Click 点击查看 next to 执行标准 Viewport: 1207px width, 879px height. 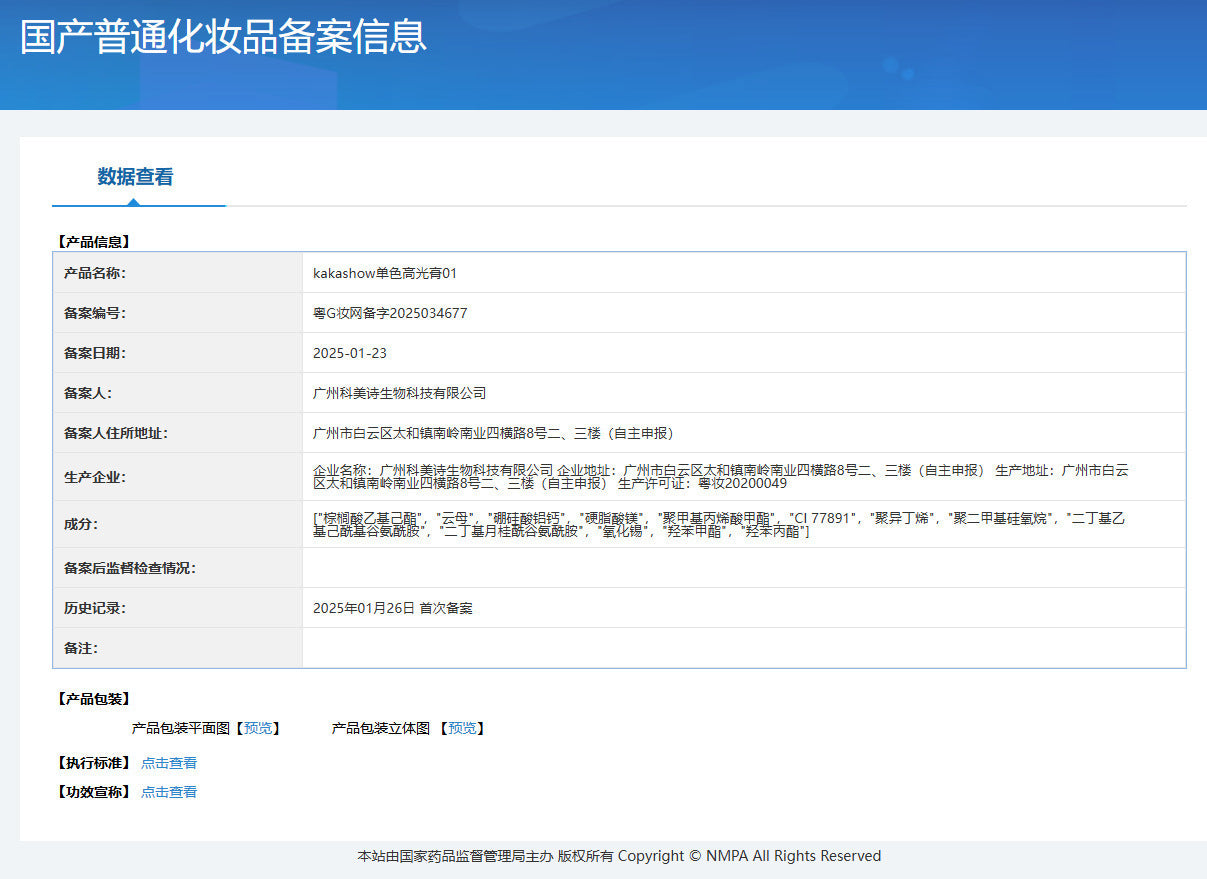click(169, 763)
